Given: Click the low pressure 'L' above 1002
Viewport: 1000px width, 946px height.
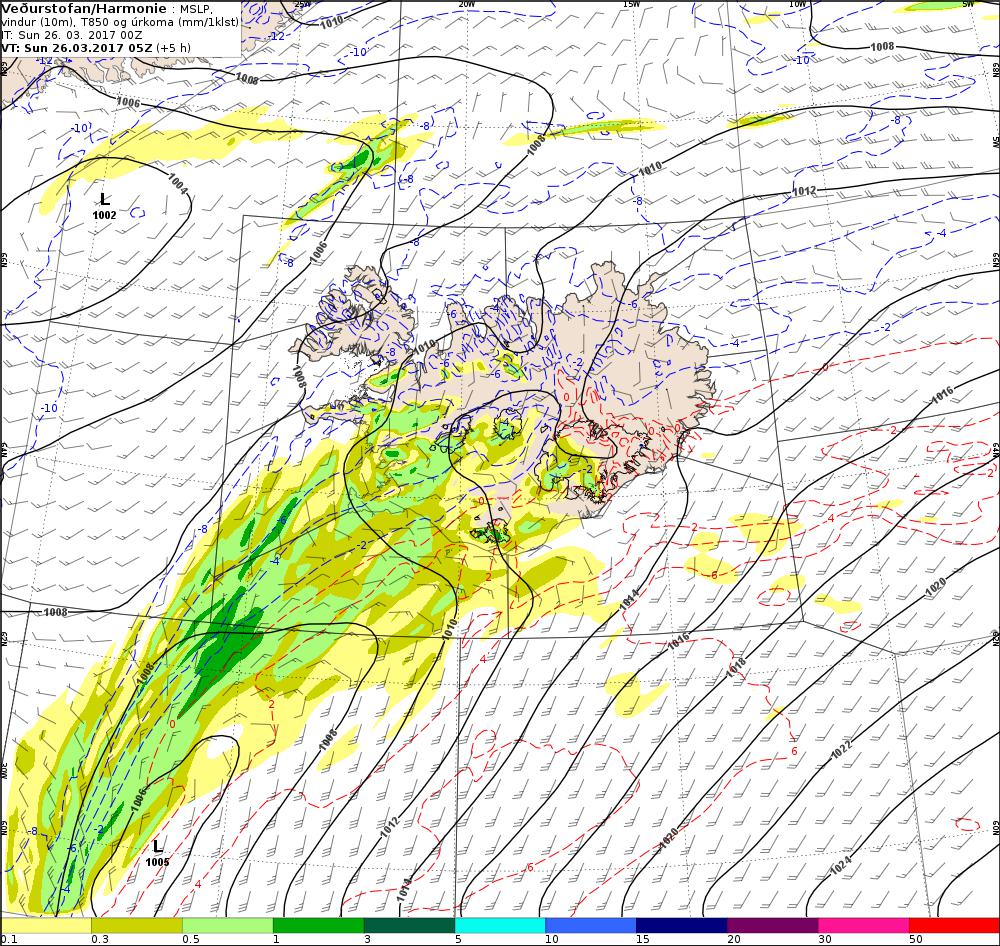Looking at the screenshot, I should (105, 200).
